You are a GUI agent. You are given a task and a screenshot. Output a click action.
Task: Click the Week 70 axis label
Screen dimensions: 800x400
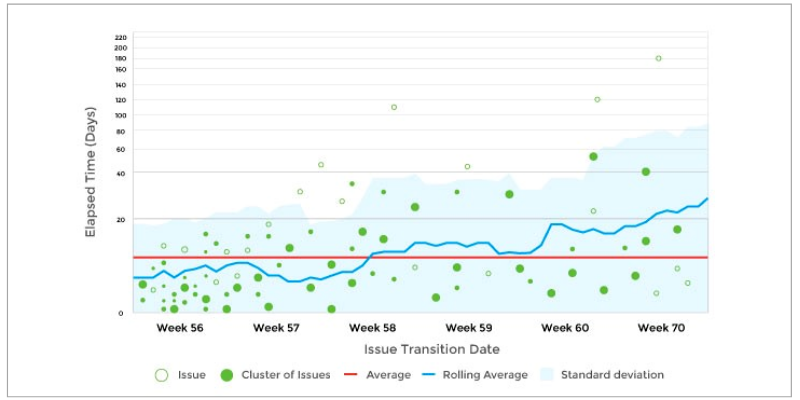(660, 327)
